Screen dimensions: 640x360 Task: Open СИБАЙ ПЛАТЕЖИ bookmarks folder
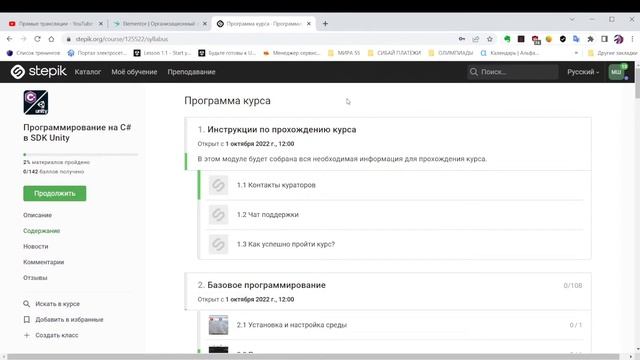(x=394, y=53)
